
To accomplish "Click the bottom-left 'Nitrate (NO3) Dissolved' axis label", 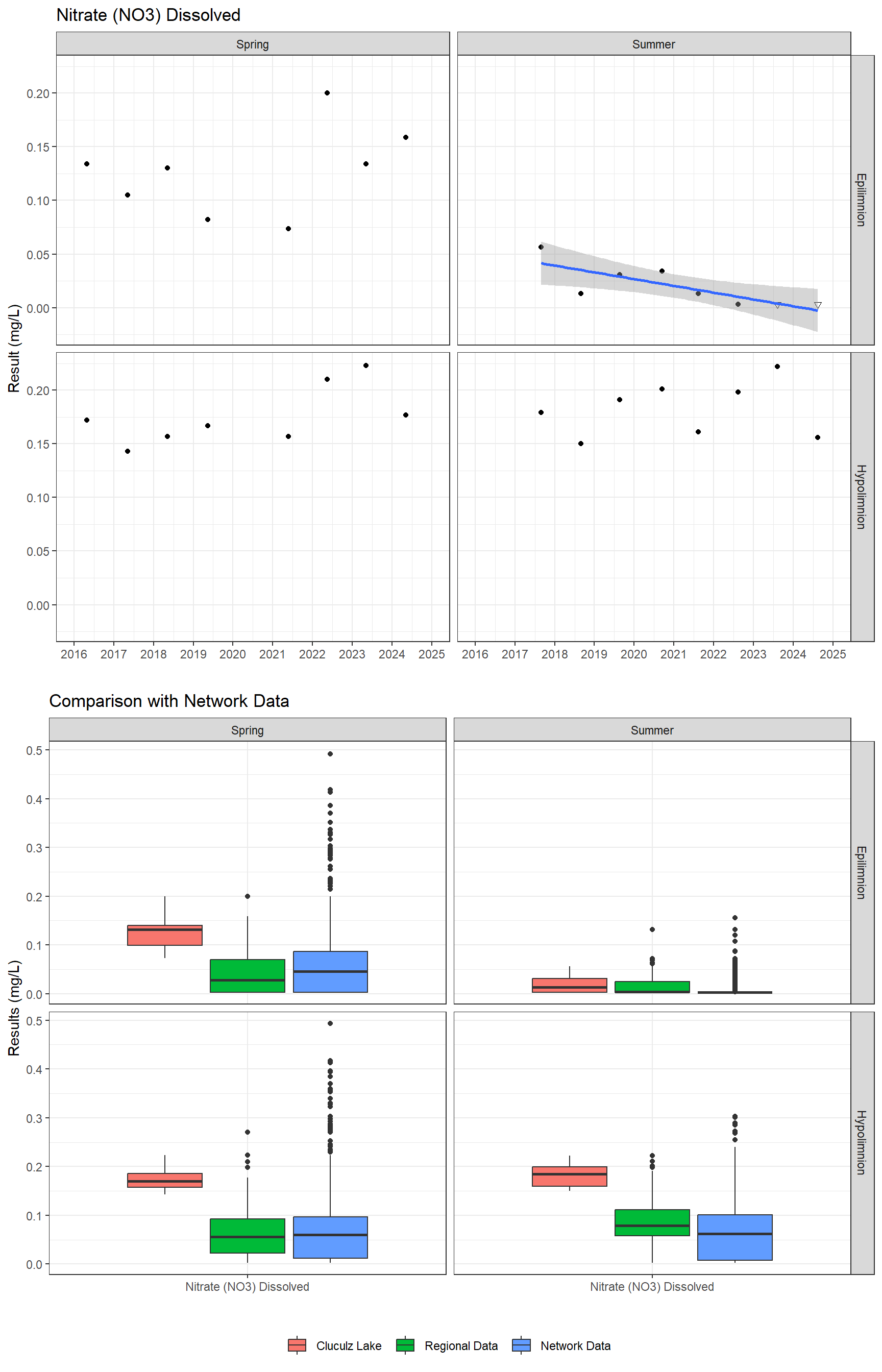I will [248, 1287].
